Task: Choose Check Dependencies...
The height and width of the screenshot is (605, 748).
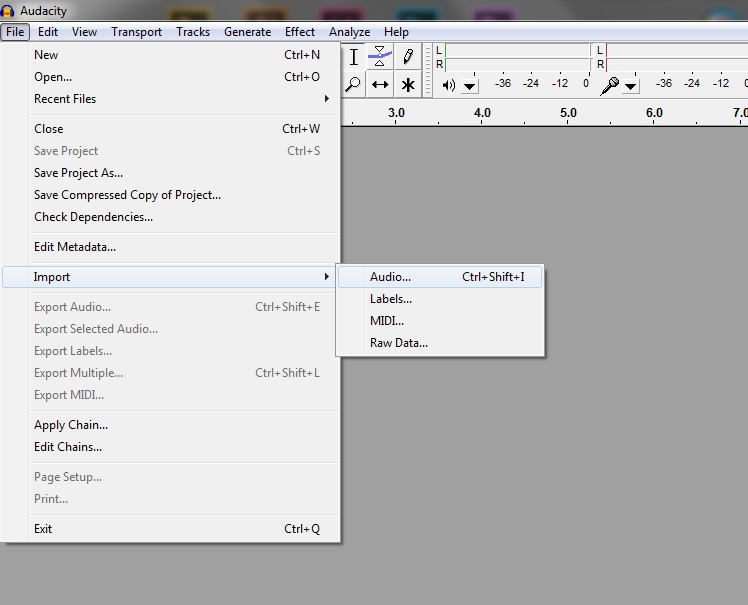Action: 171,217
